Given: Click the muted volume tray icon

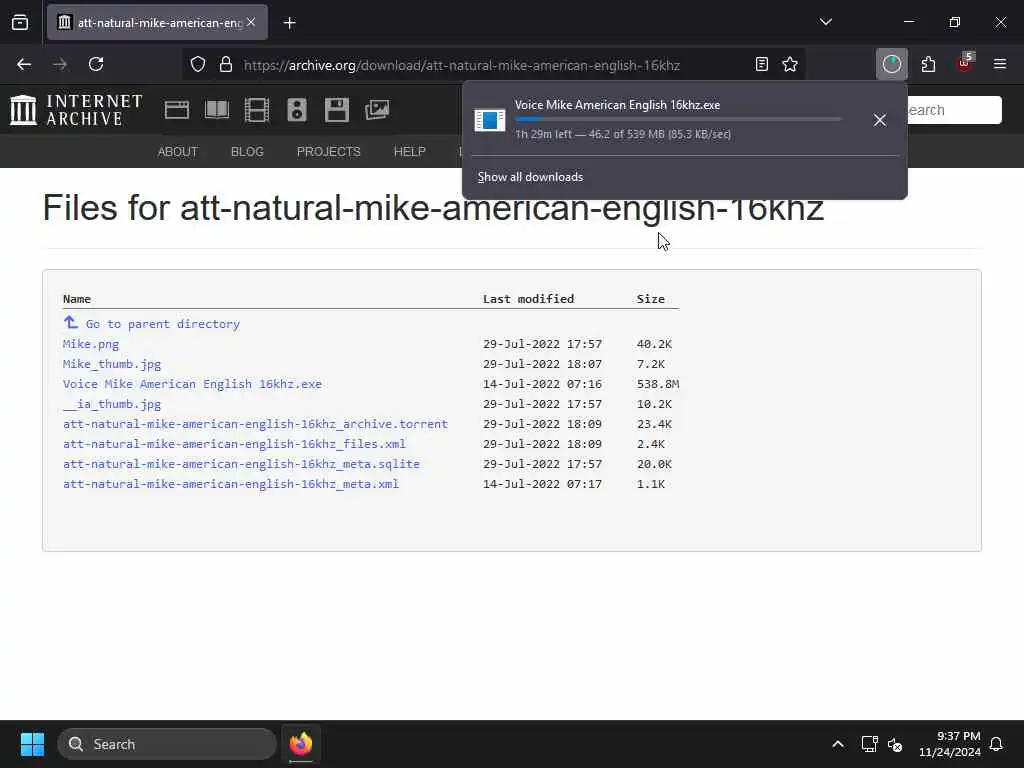Looking at the screenshot, I should (895, 744).
